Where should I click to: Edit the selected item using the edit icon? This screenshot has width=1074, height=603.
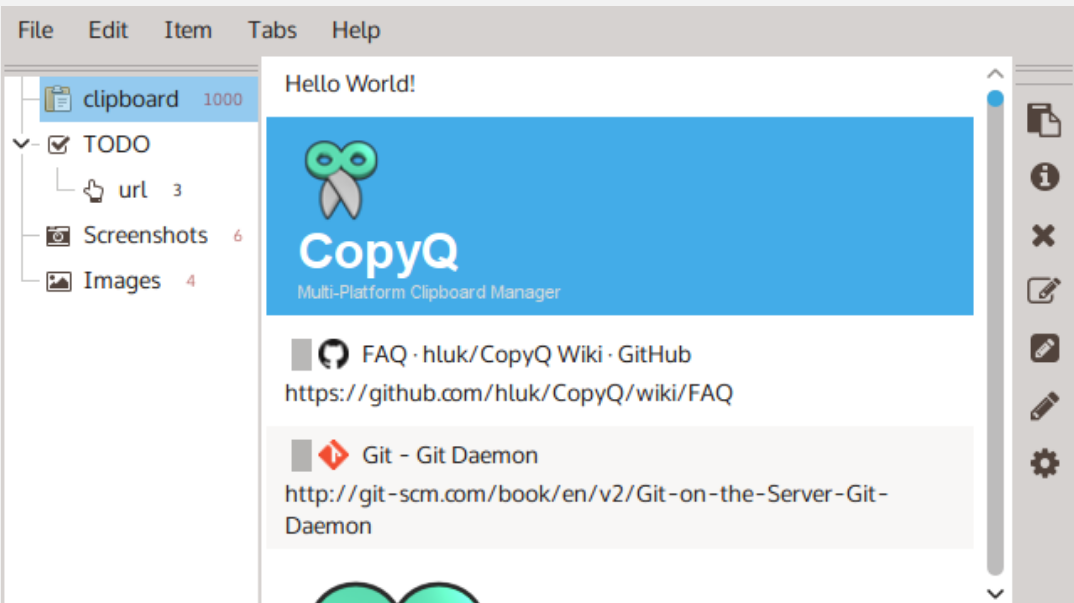click(x=1044, y=290)
